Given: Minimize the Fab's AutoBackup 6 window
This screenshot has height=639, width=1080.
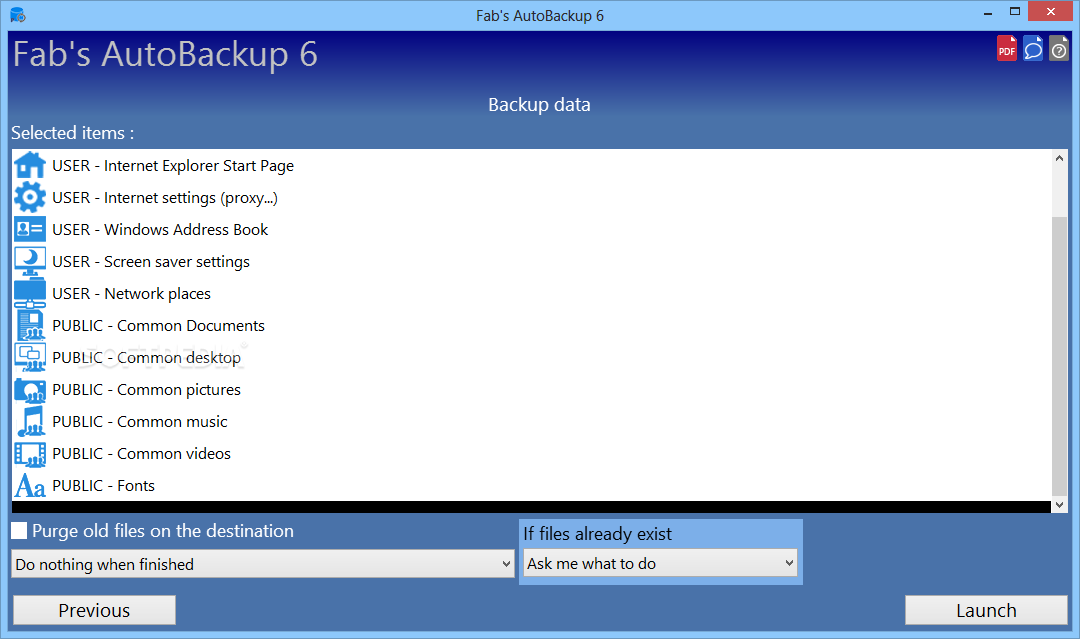Looking at the screenshot, I should coord(988,12).
